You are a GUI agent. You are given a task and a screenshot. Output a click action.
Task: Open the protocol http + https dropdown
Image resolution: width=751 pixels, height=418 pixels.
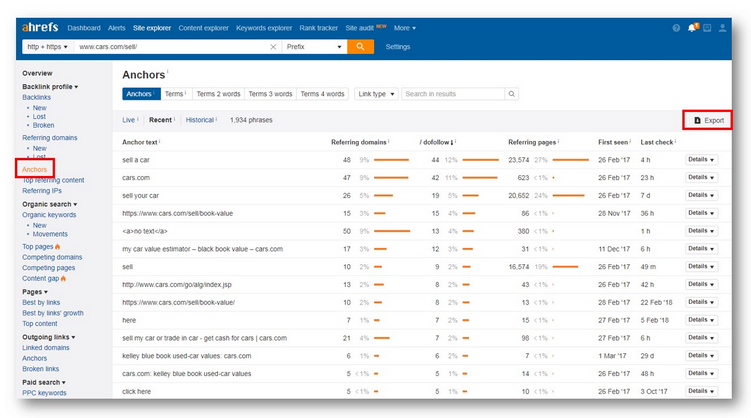tap(48, 46)
